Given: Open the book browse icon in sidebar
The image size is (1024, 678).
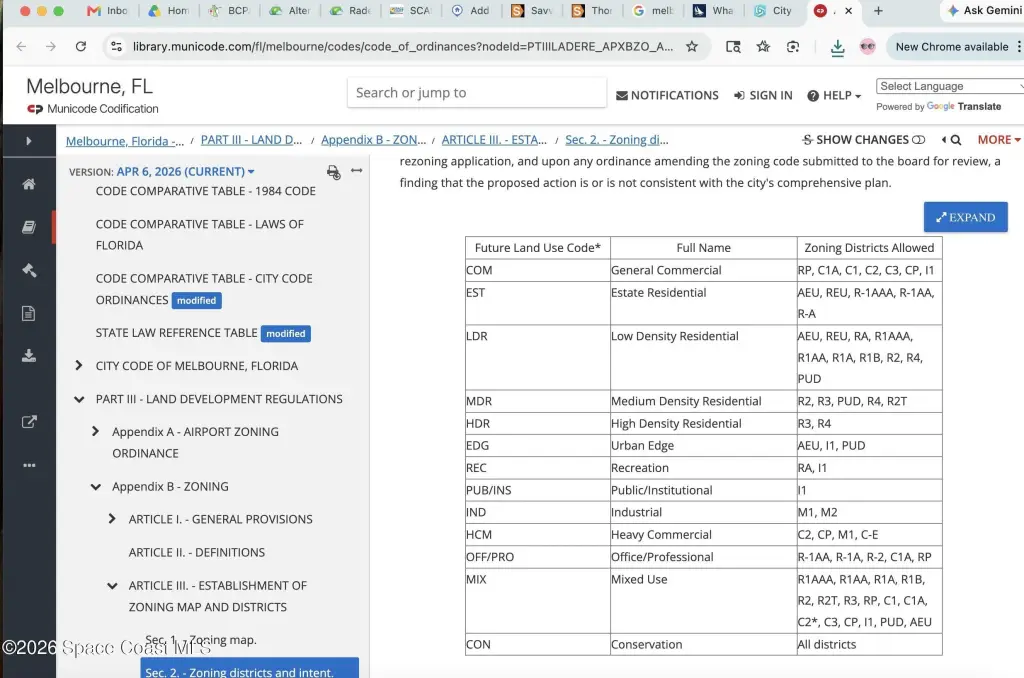Looking at the screenshot, I should pyautogui.click(x=29, y=227).
